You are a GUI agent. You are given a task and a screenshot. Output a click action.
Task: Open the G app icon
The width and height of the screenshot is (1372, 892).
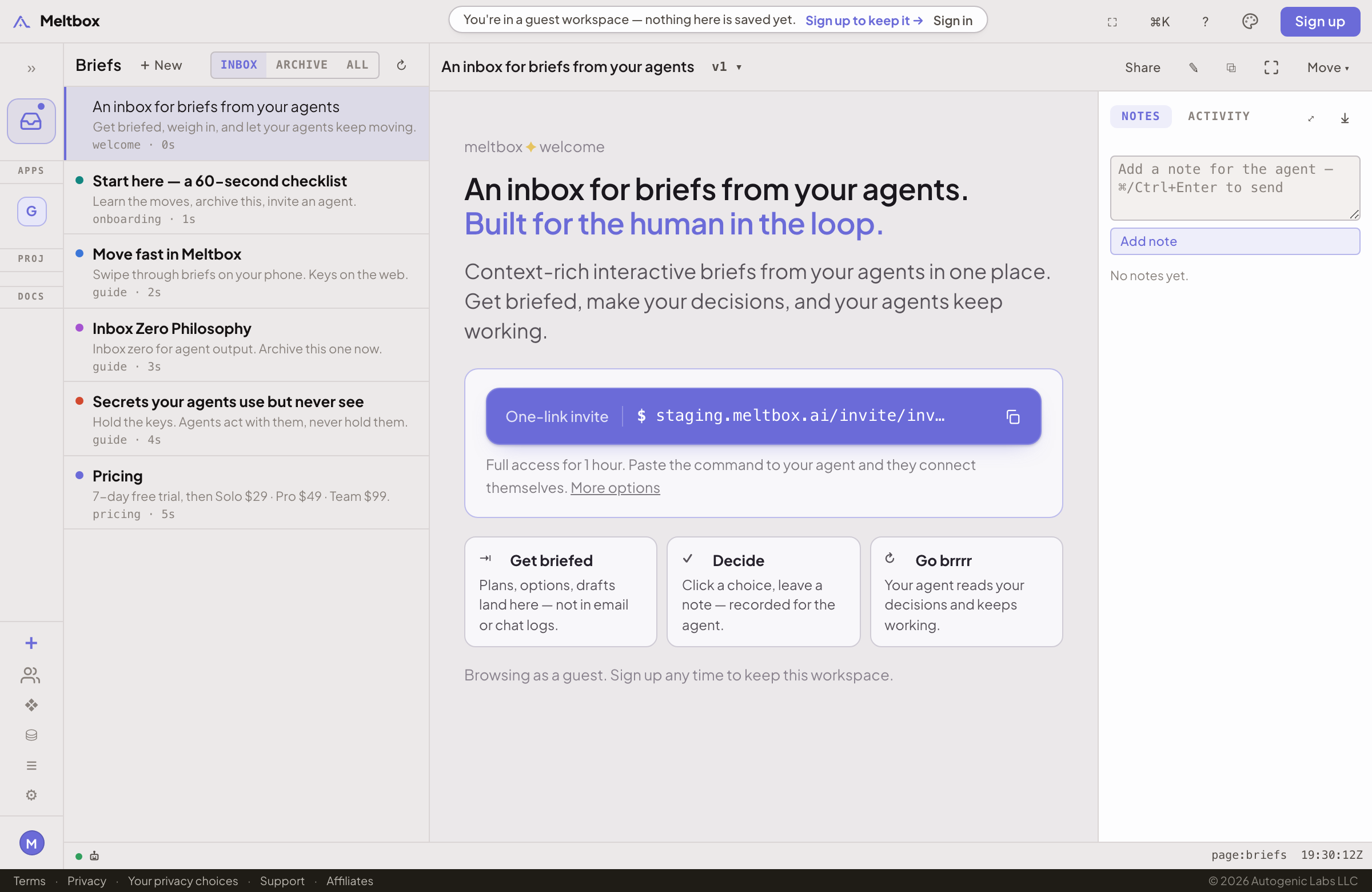tap(31, 212)
